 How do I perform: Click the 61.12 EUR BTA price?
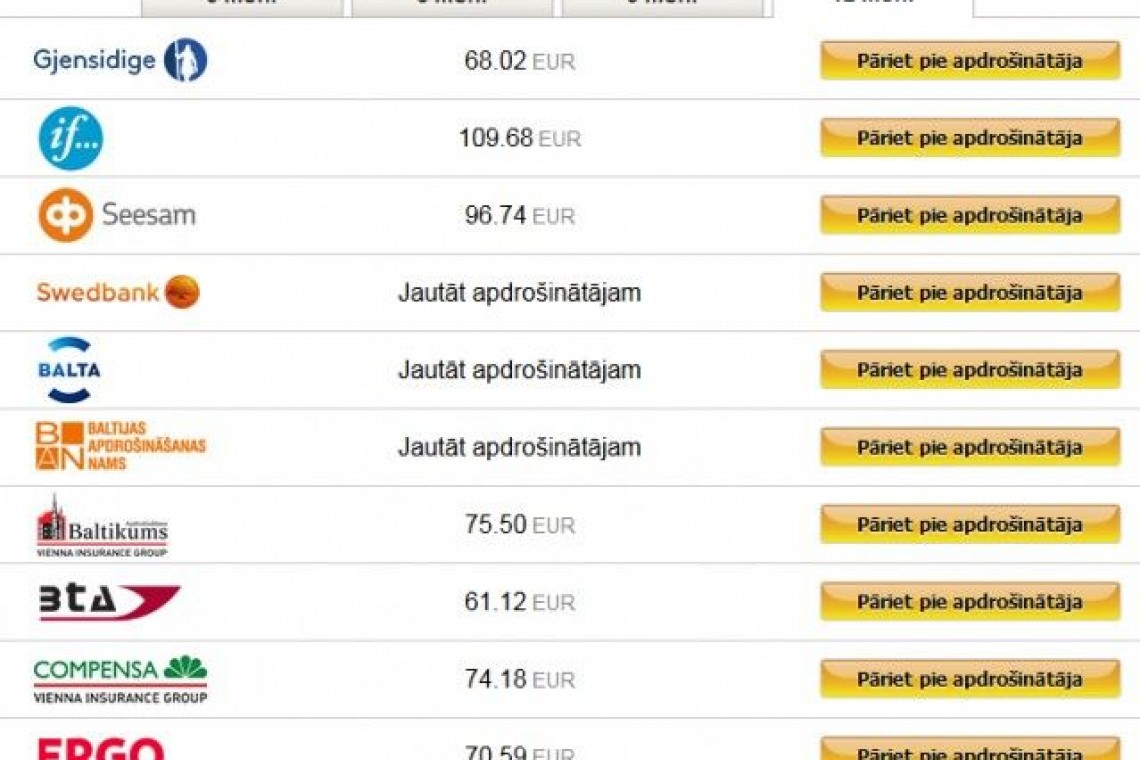520,602
